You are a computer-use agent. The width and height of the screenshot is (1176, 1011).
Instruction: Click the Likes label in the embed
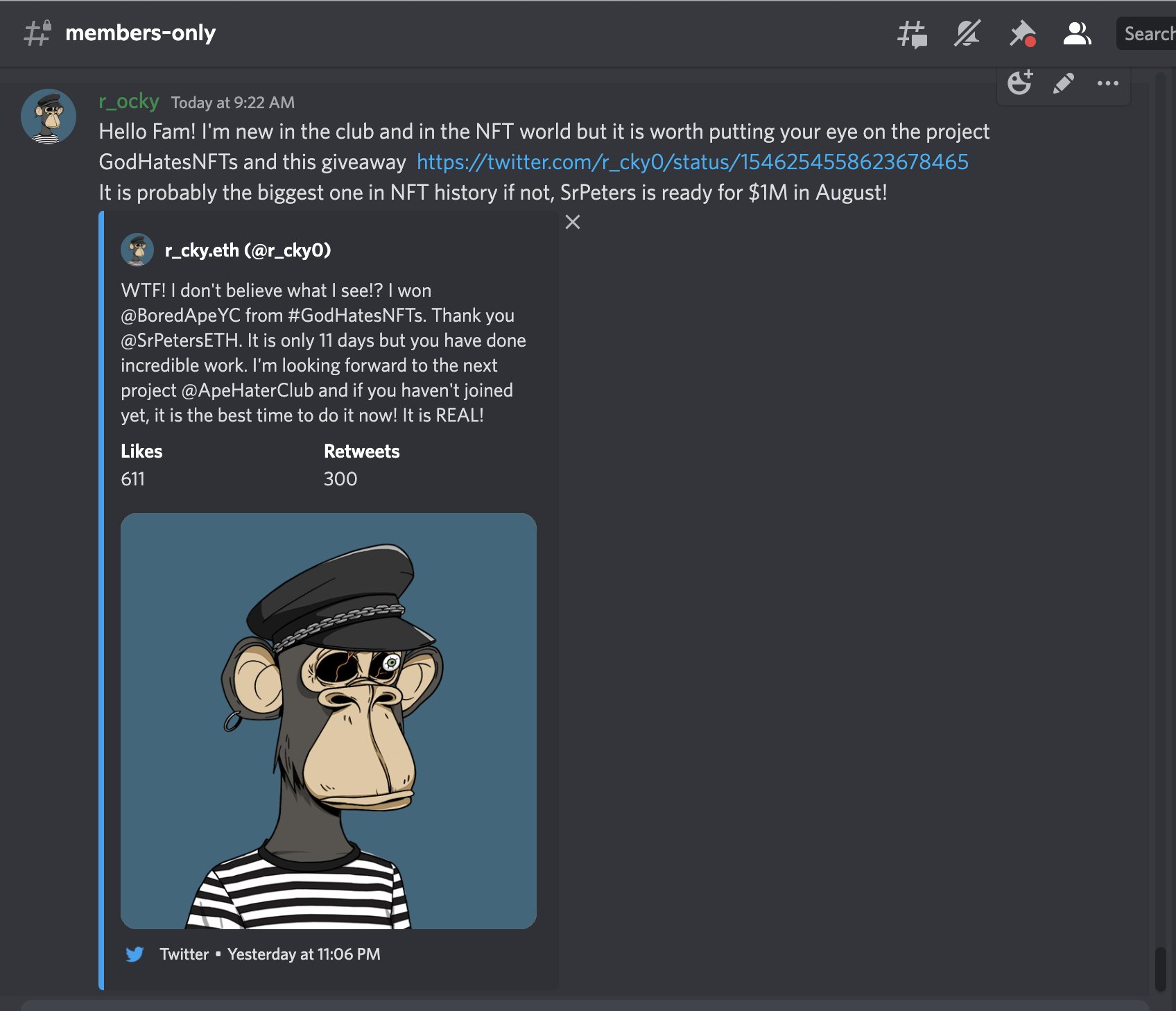141,451
